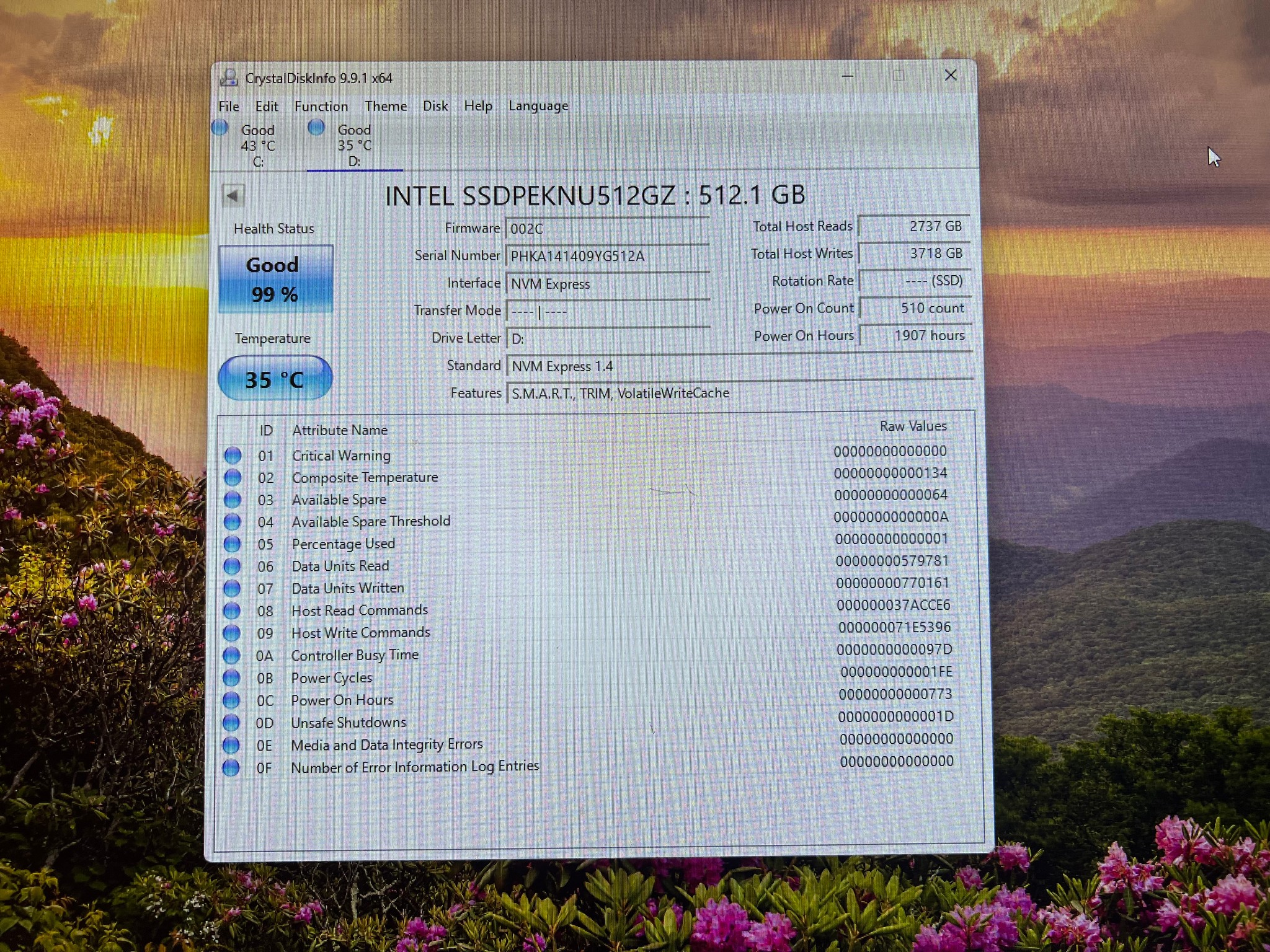This screenshot has height=952, width=1270.
Task: Click the Power On Hours value 1907 hours
Action: pyautogui.click(x=916, y=335)
